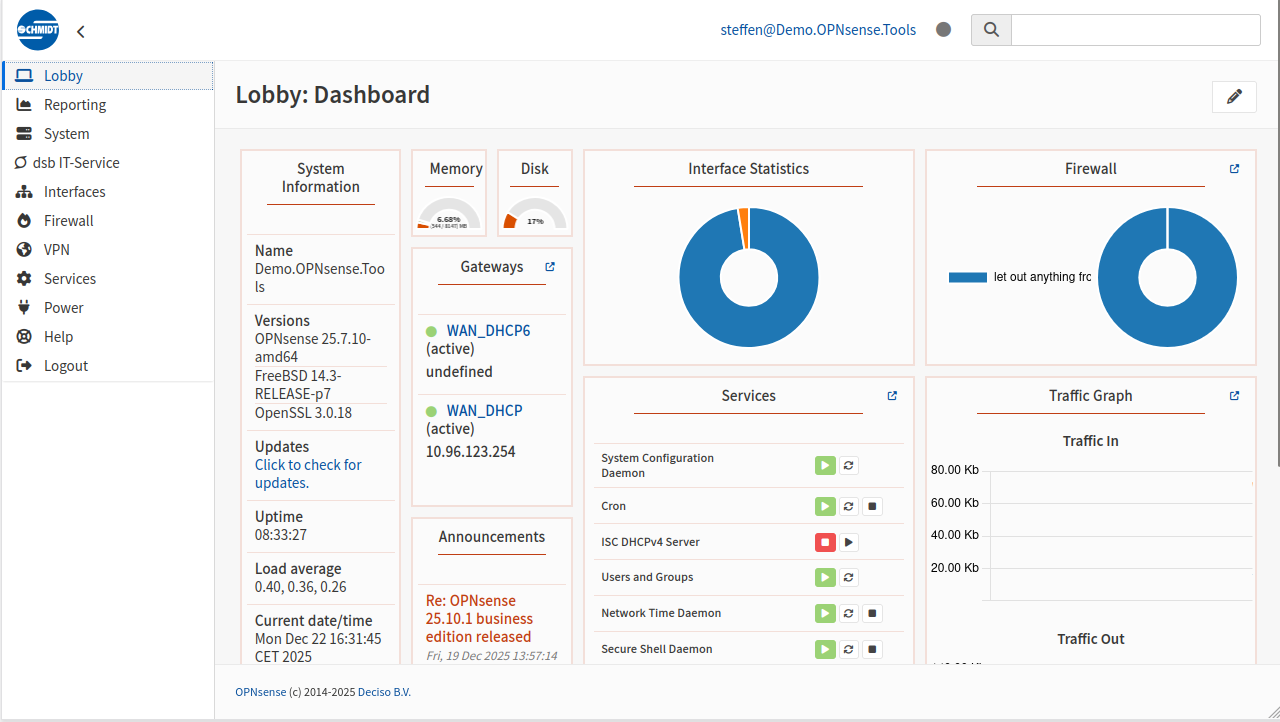The height and width of the screenshot is (722, 1280).
Task: Open the Gateways widget external link icon
Action: (x=550, y=267)
